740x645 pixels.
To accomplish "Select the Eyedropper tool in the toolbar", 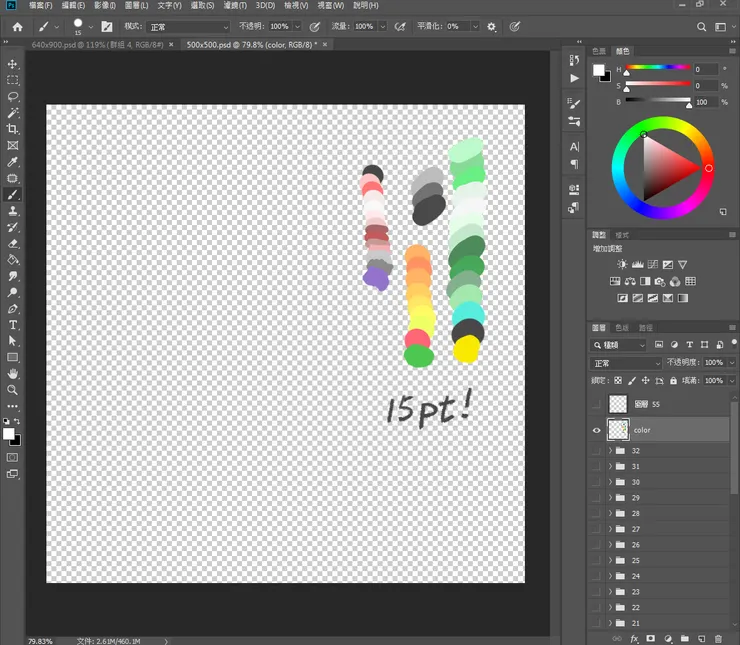I will tap(13, 161).
